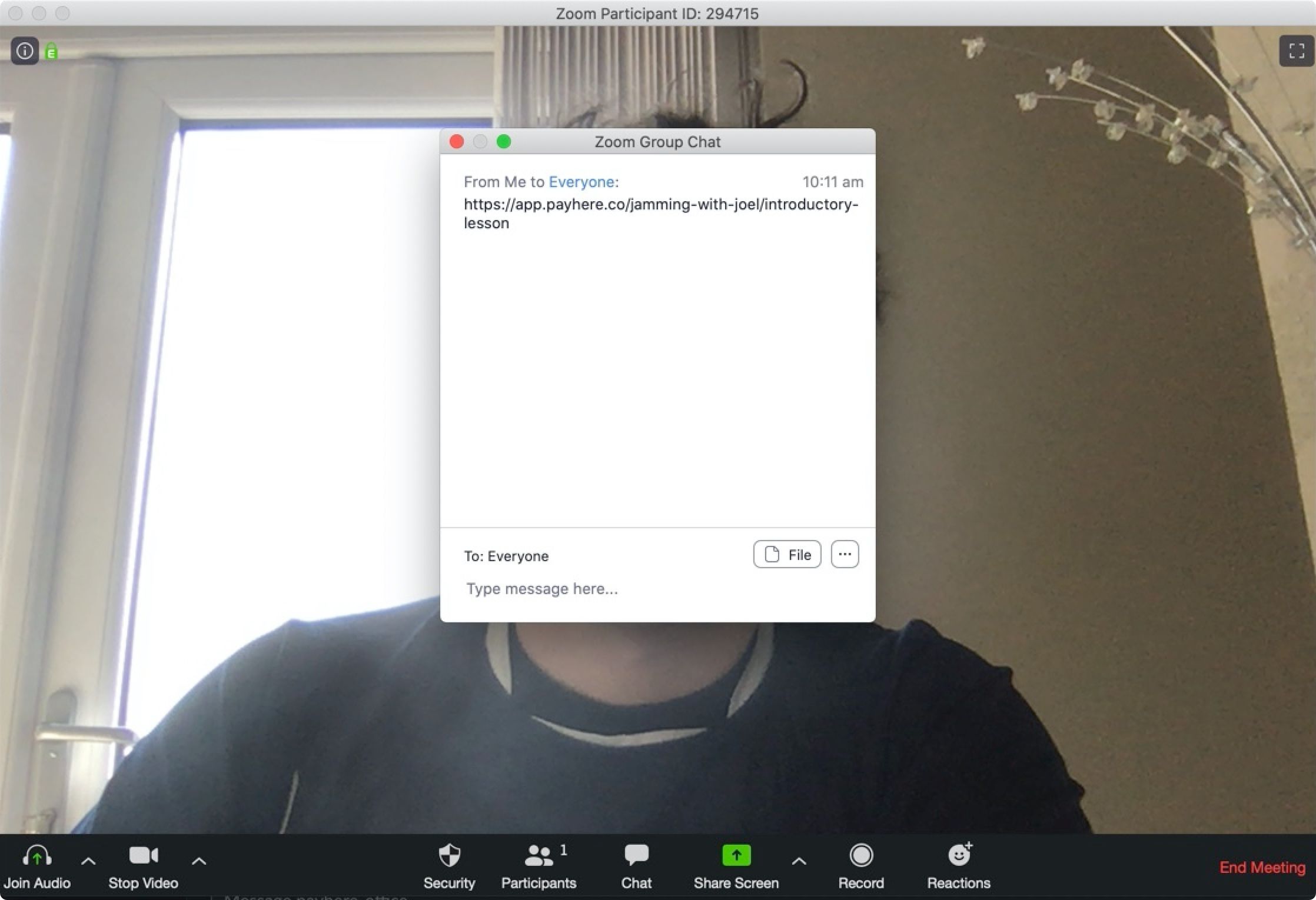This screenshot has height=900, width=1316.
Task: Open the meeting information icon
Action: pos(25,51)
